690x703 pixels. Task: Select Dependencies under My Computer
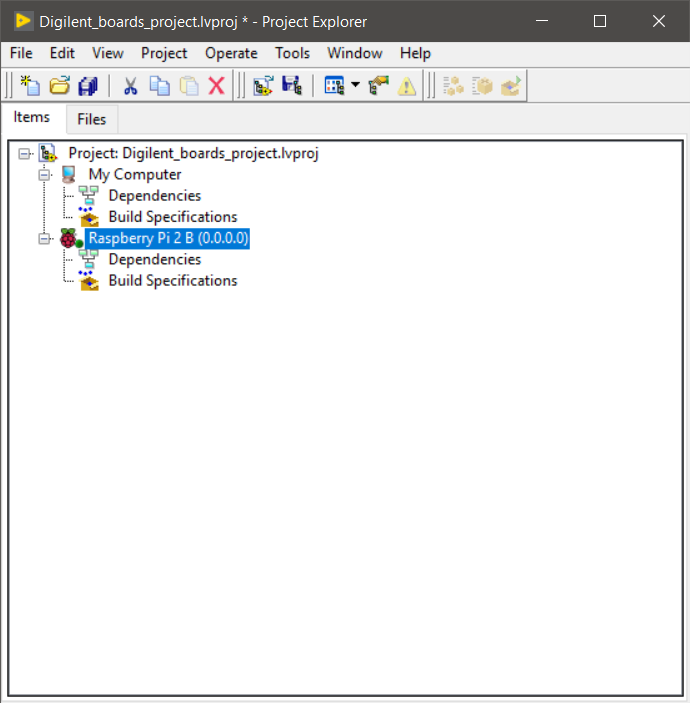(155, 195)
